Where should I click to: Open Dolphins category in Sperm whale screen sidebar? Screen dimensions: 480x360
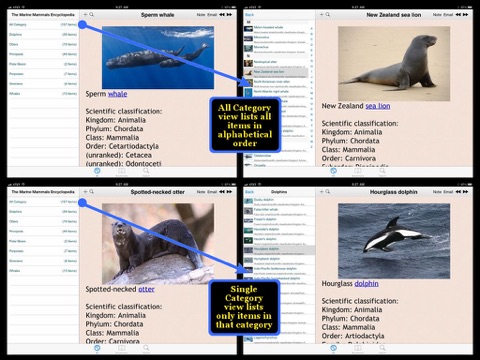pyautogui.click(x=43, y=34)
